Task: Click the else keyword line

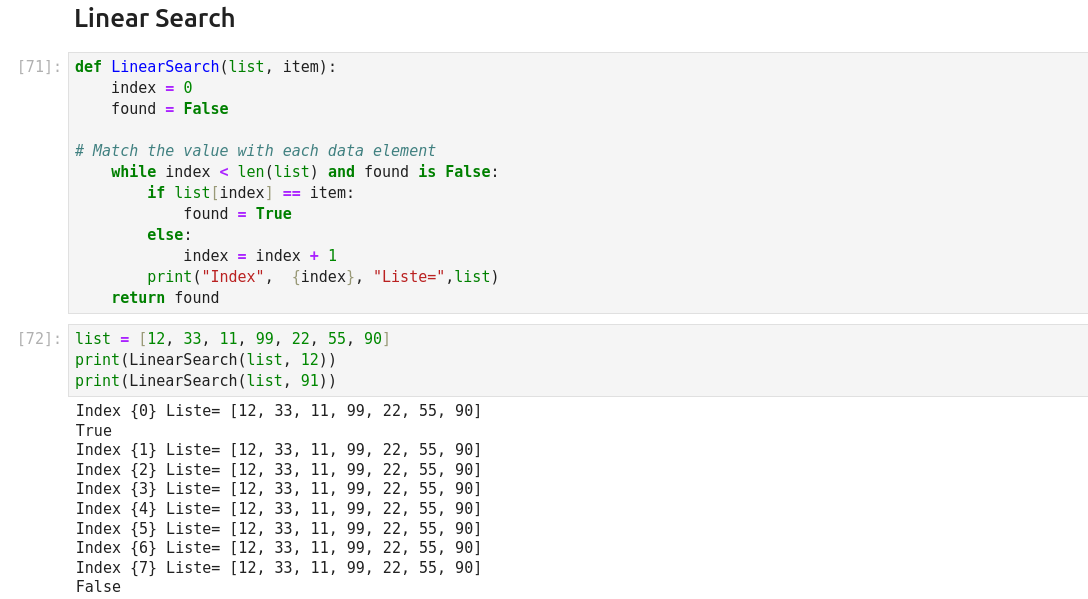Action: click(168, 235)
